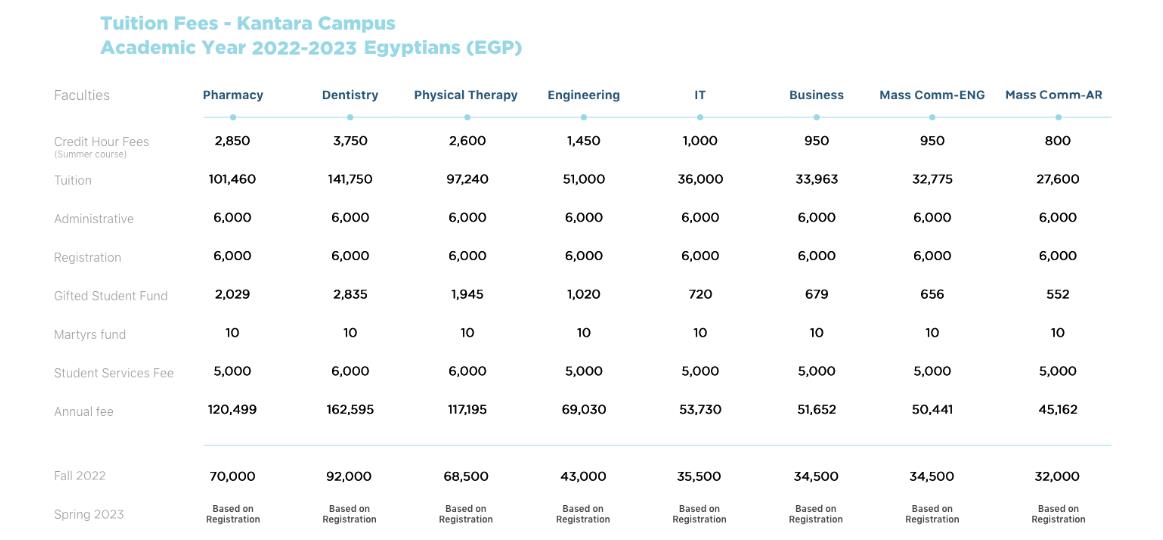Click the dot marker under IT
The width and height of the screenshot is (1163, 540).
coord(700,117)
